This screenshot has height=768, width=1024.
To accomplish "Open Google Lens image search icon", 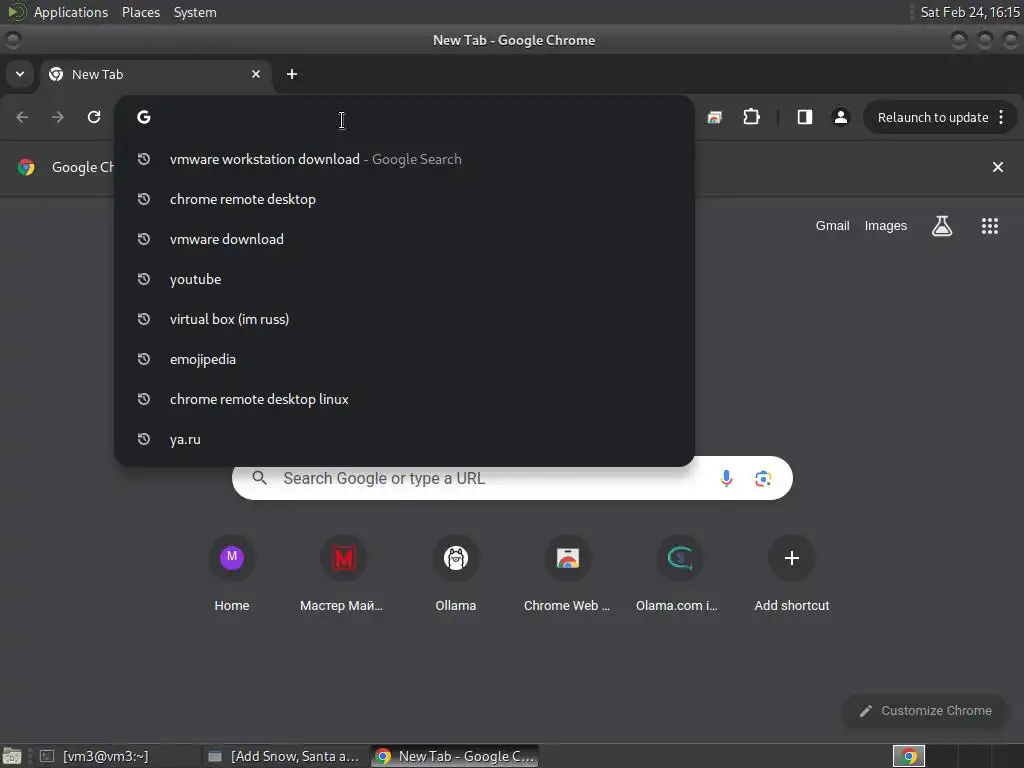I will pos(763,478).
